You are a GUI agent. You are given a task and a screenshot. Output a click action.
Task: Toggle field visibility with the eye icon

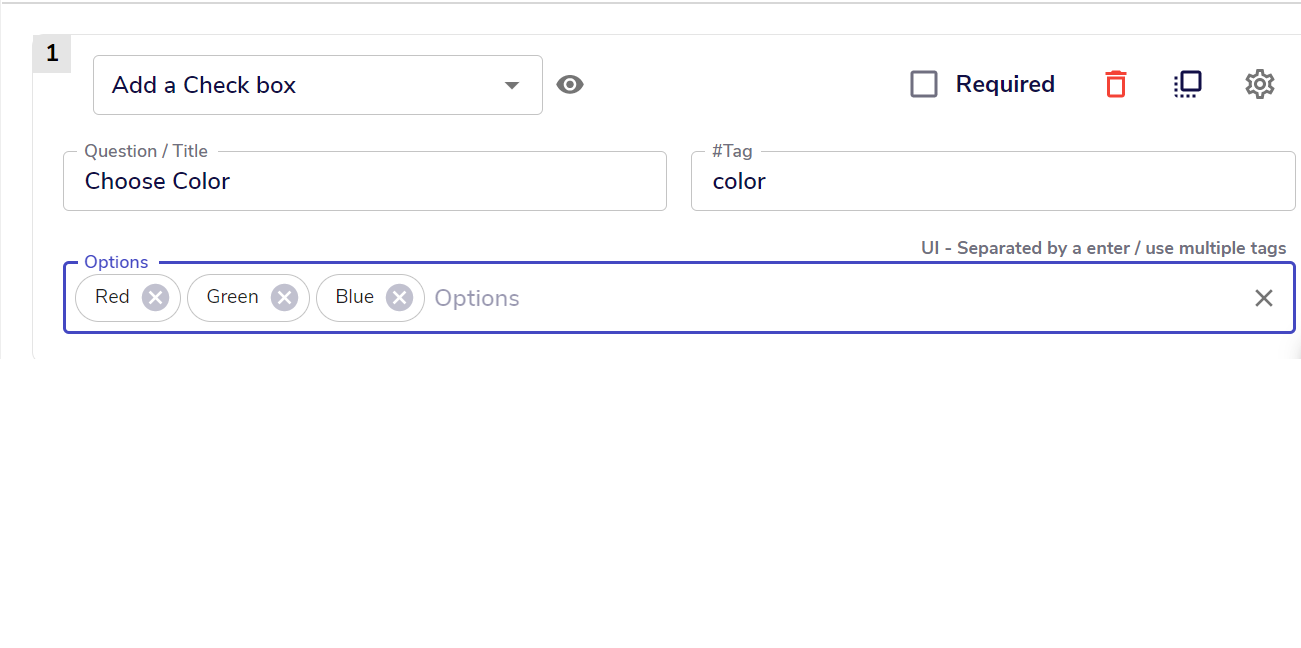click(570, 85)
